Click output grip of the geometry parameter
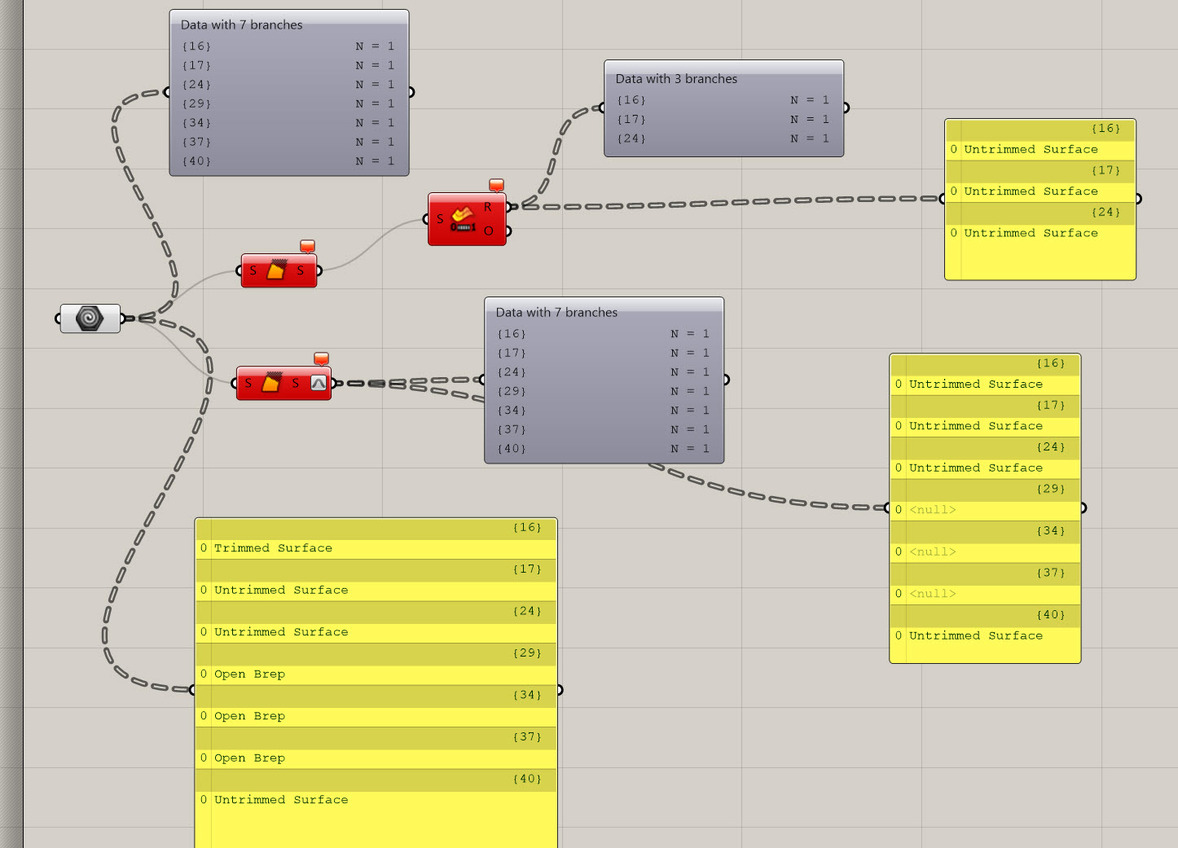 (123, 318)
